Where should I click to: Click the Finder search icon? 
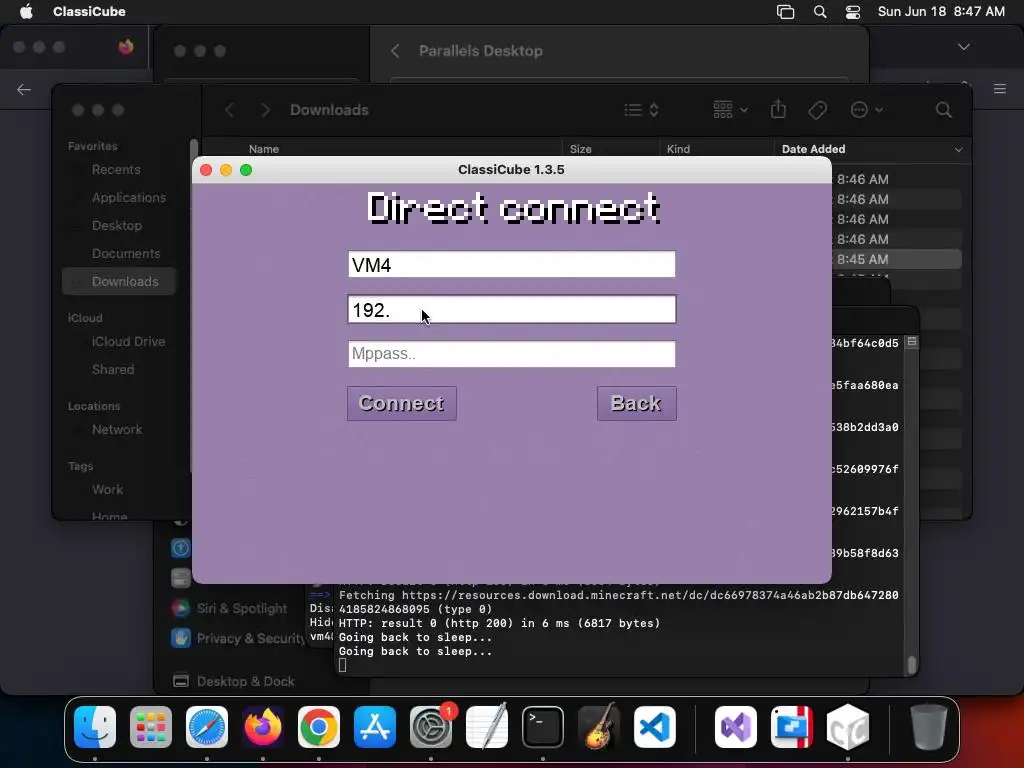pos(944,110)
